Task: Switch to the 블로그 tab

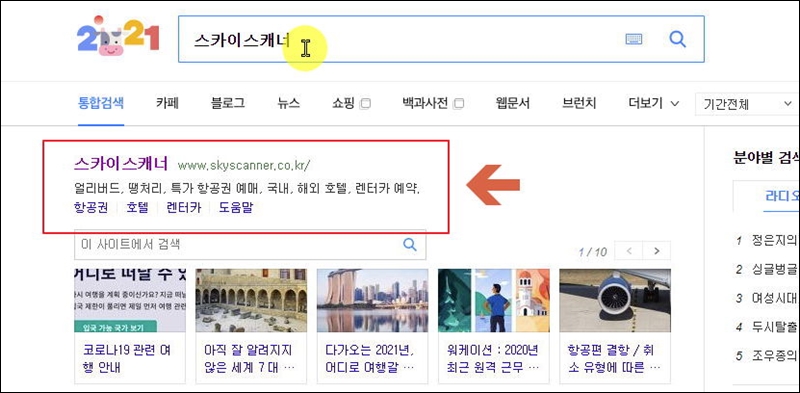Action: click(228, 104)
